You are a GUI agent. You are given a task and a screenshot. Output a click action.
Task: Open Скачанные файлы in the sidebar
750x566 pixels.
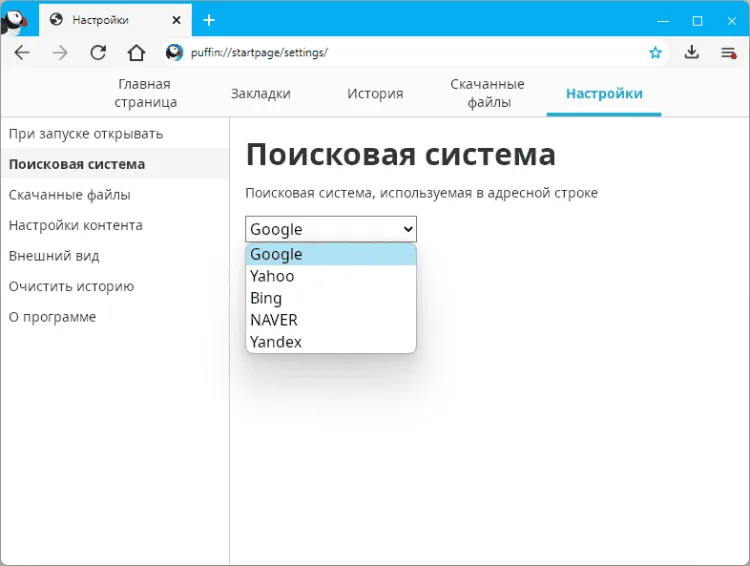[x=115, y=195]
